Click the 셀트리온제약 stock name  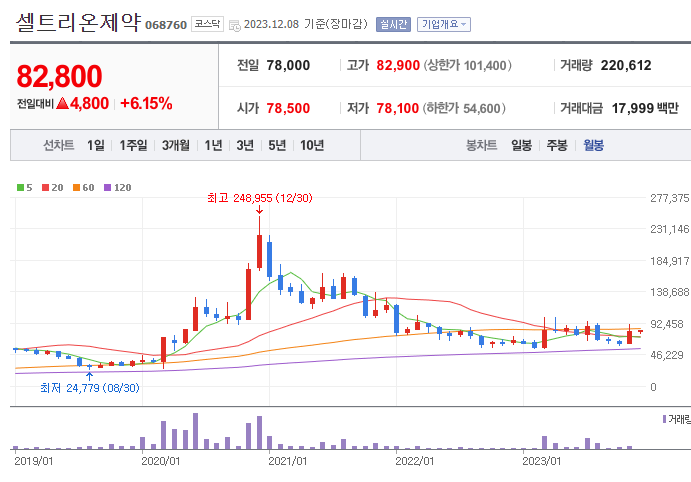click(x=78, y=22)
